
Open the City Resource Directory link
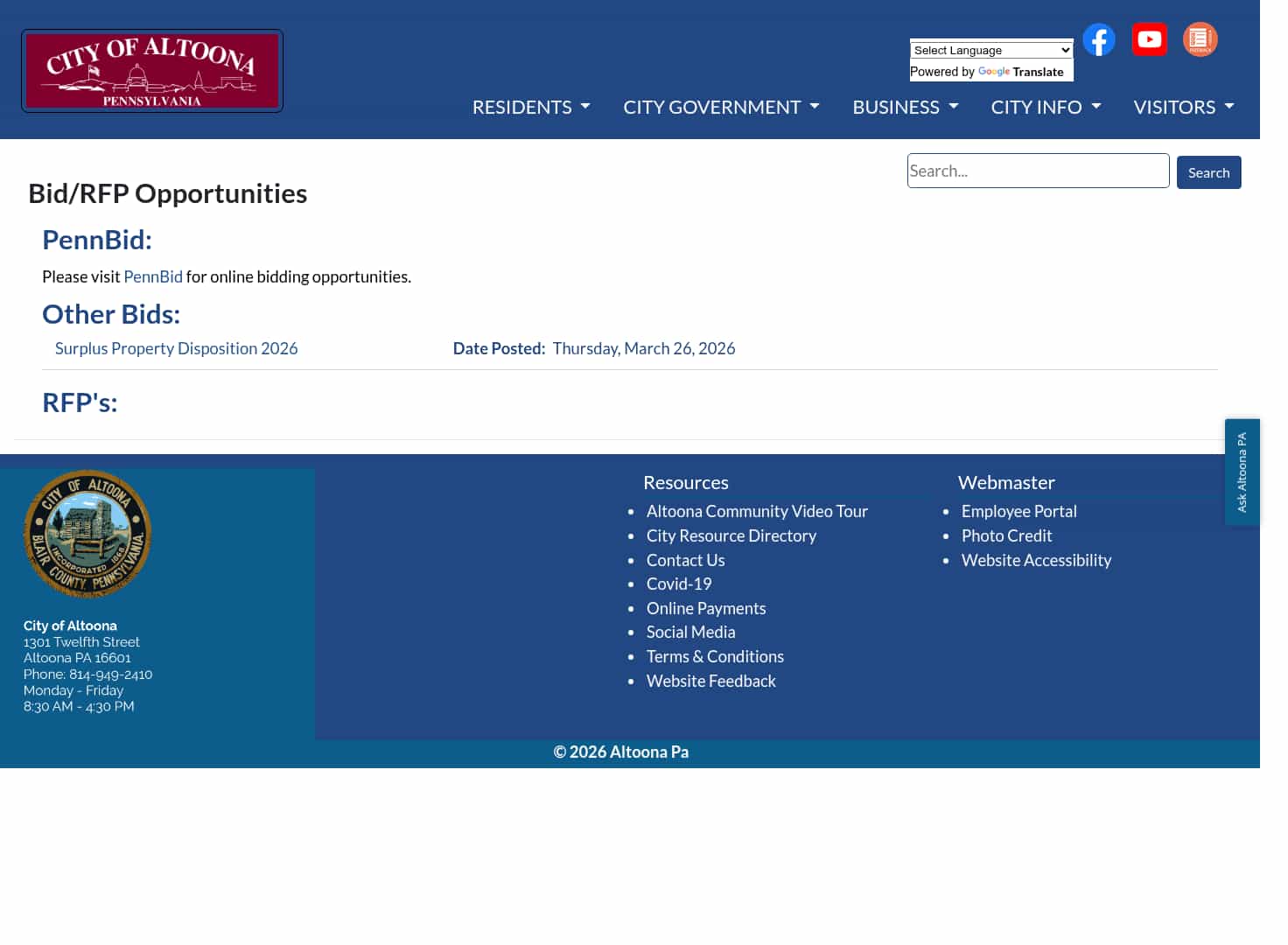point(731,535)
